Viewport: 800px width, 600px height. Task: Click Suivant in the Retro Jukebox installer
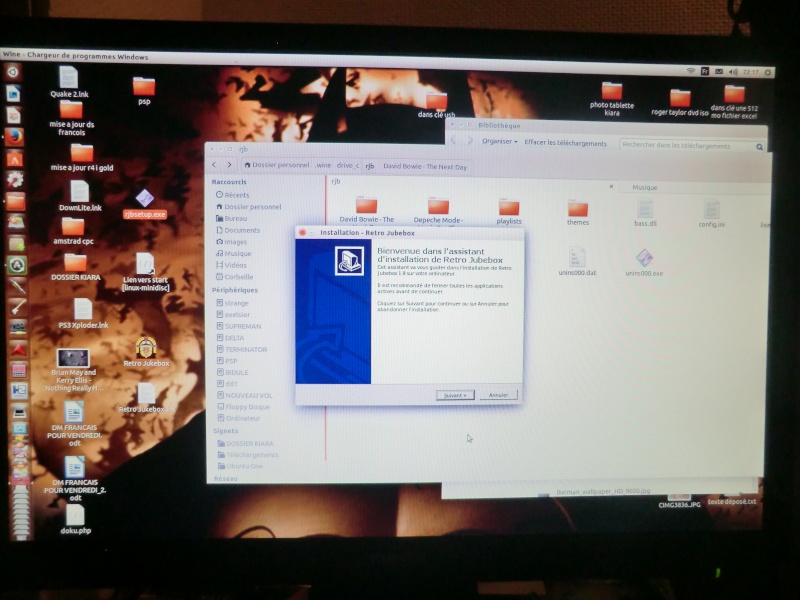pyautogui.click(x=455, y=395)
